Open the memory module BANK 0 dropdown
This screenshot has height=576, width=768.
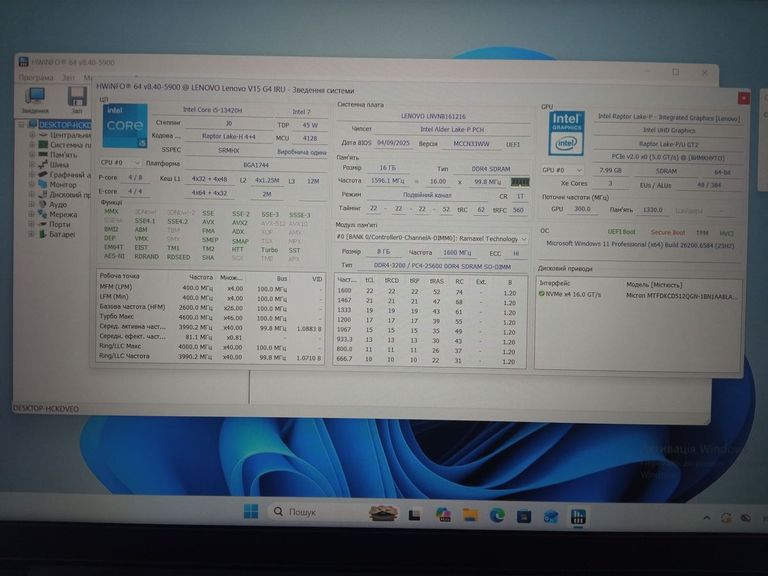431,239
